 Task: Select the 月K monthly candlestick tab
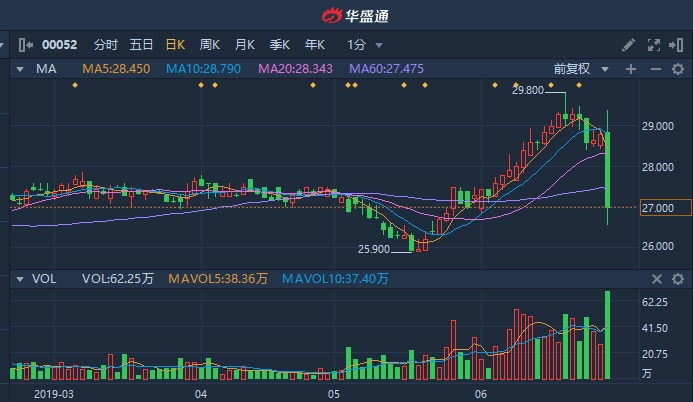tap(245, 45)
